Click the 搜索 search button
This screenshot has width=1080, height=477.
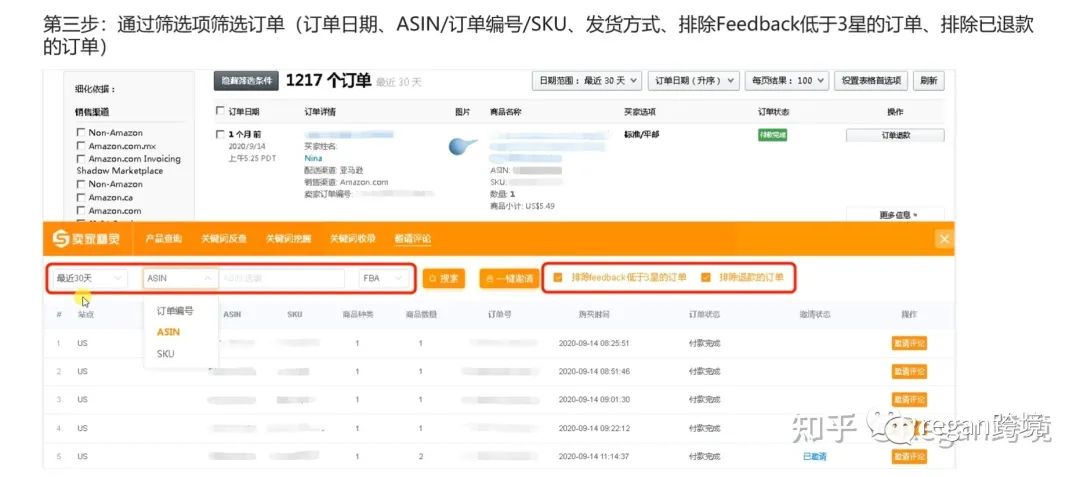click(x=444, y=278)
